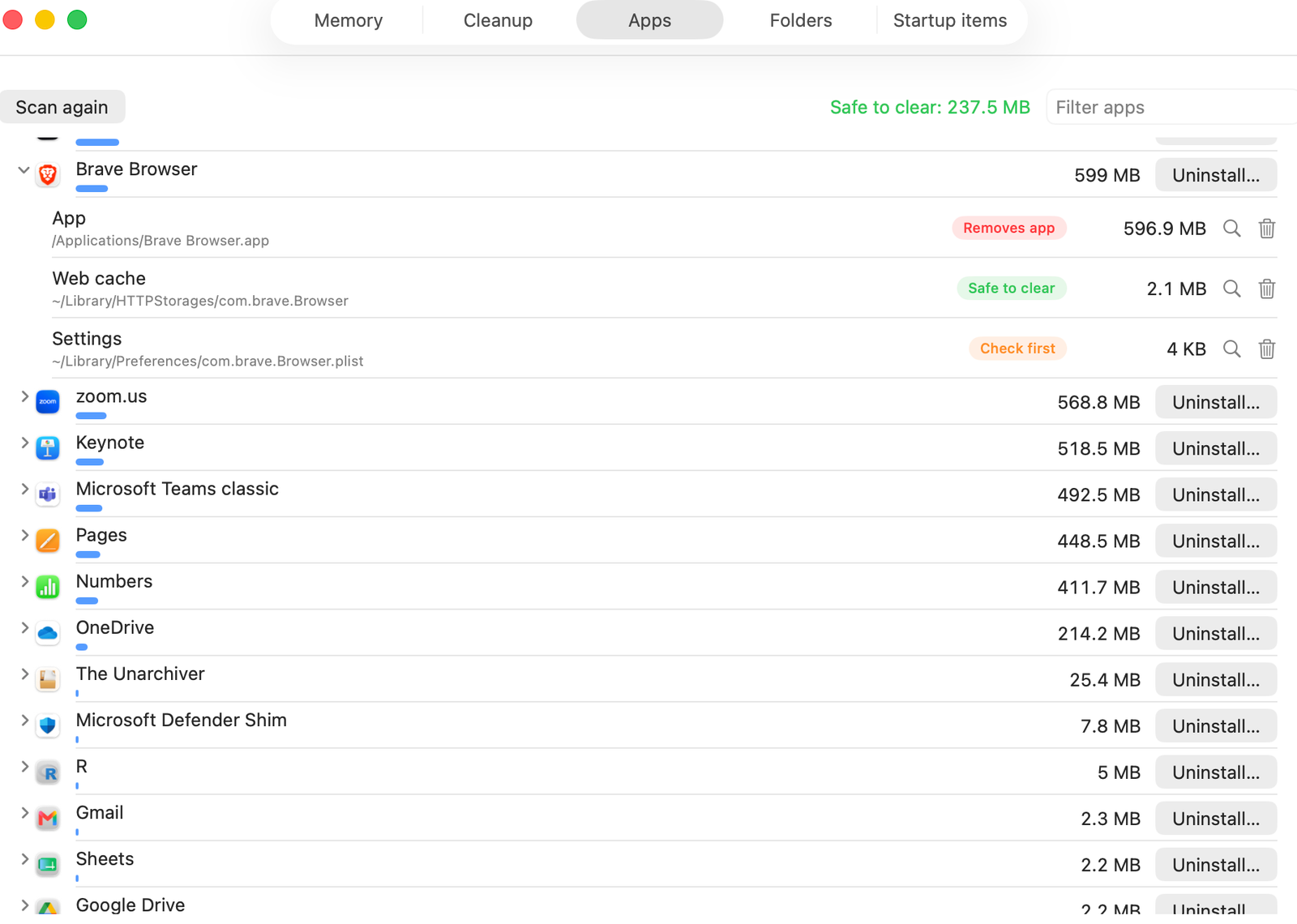
Task: Click the Gmail app icon
Action: (x=48, y=818)
